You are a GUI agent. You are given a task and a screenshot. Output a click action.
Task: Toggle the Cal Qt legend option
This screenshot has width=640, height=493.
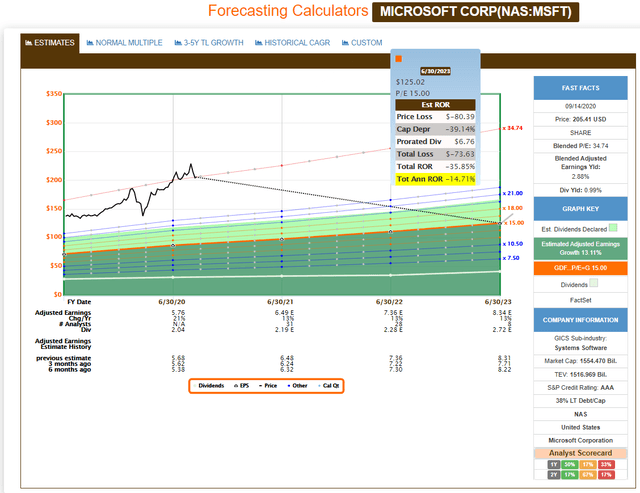[332, 385]
